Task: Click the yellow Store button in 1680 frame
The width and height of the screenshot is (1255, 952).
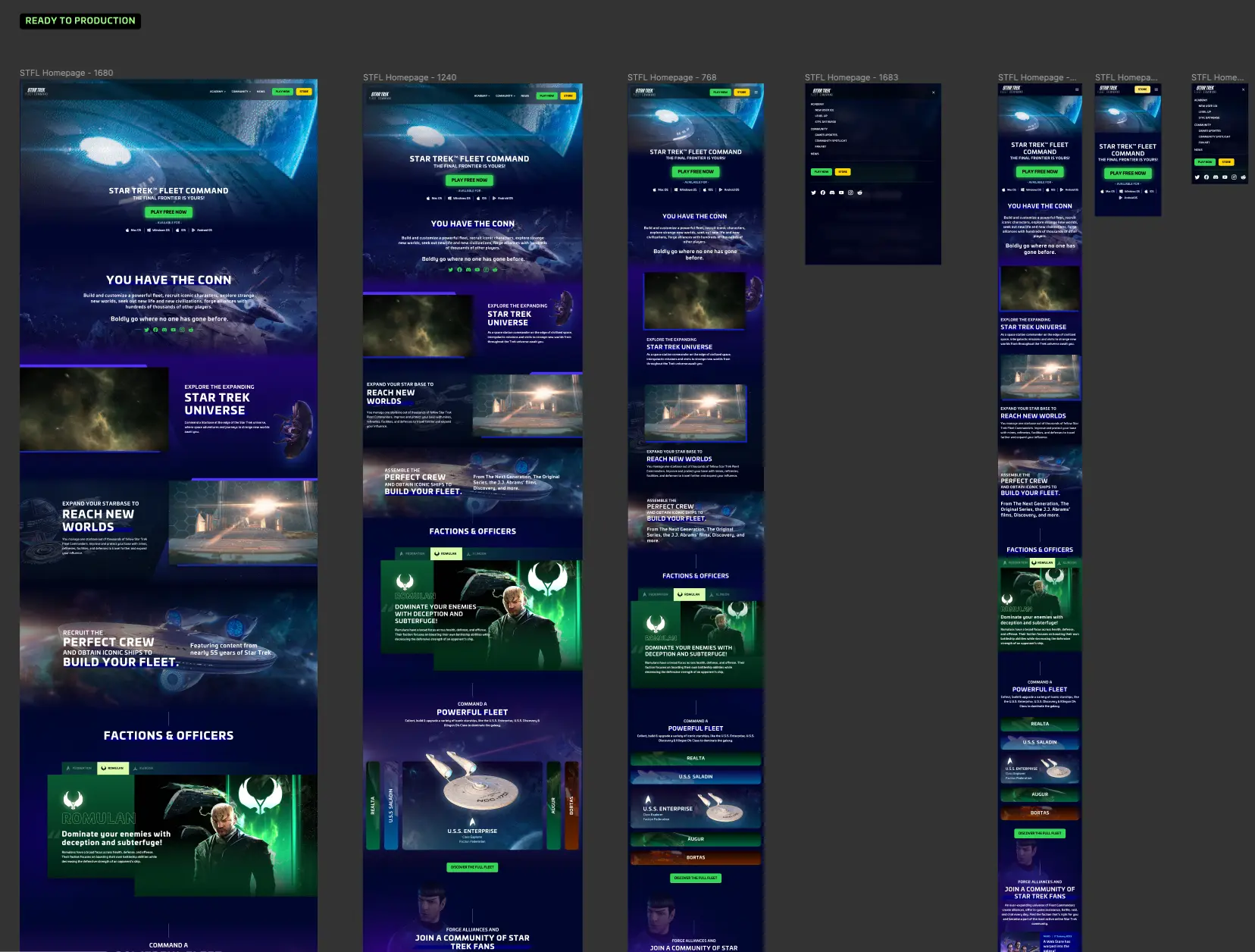Action: (303, 92)
